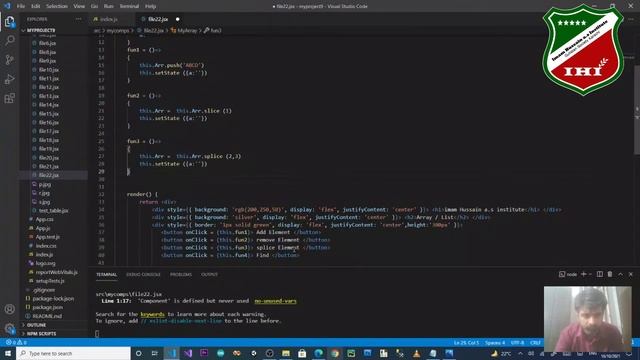Open the Run menu

(x=108, y=6)
